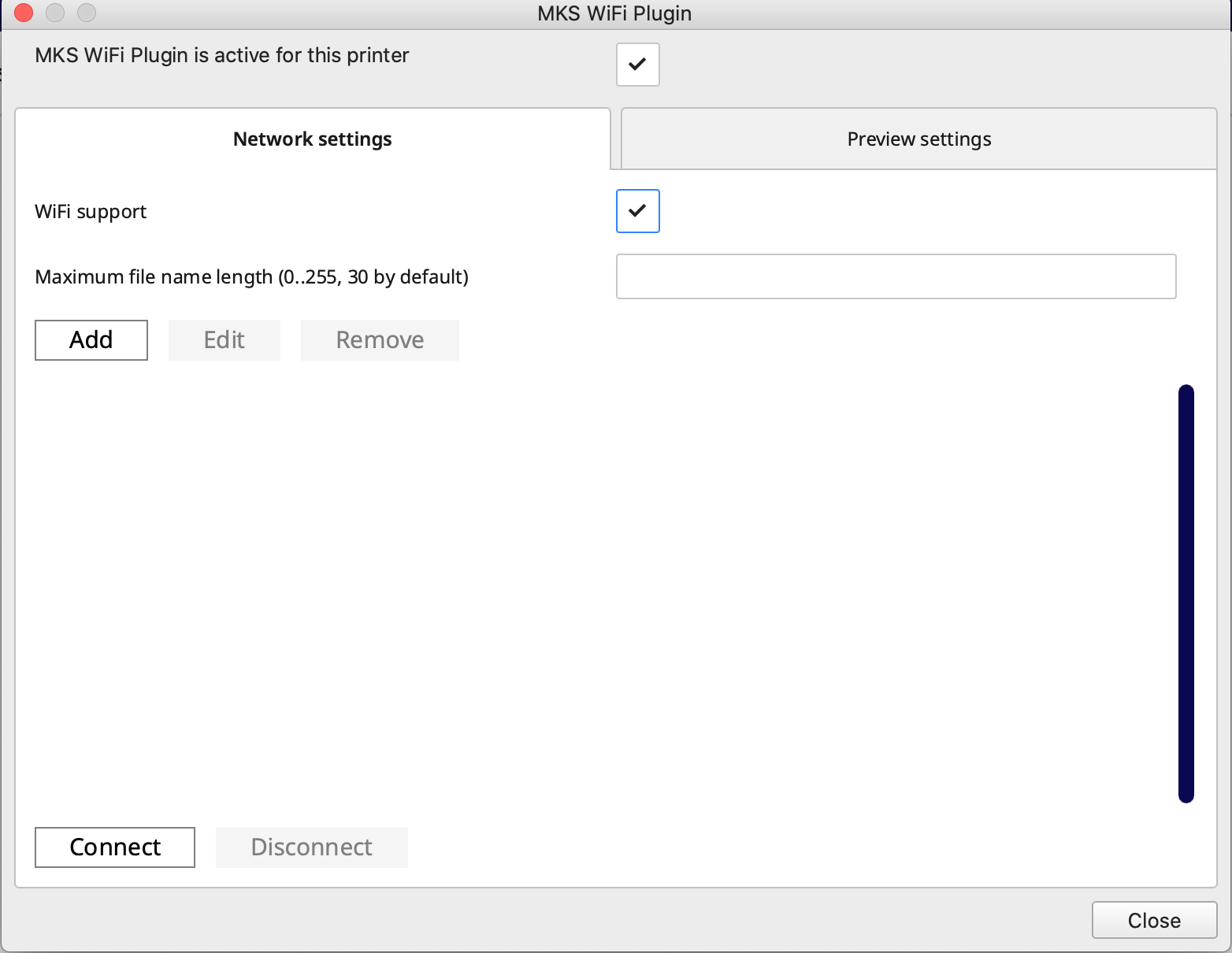
Task: Click the Add button to add a printer
Action: point(91,339)
